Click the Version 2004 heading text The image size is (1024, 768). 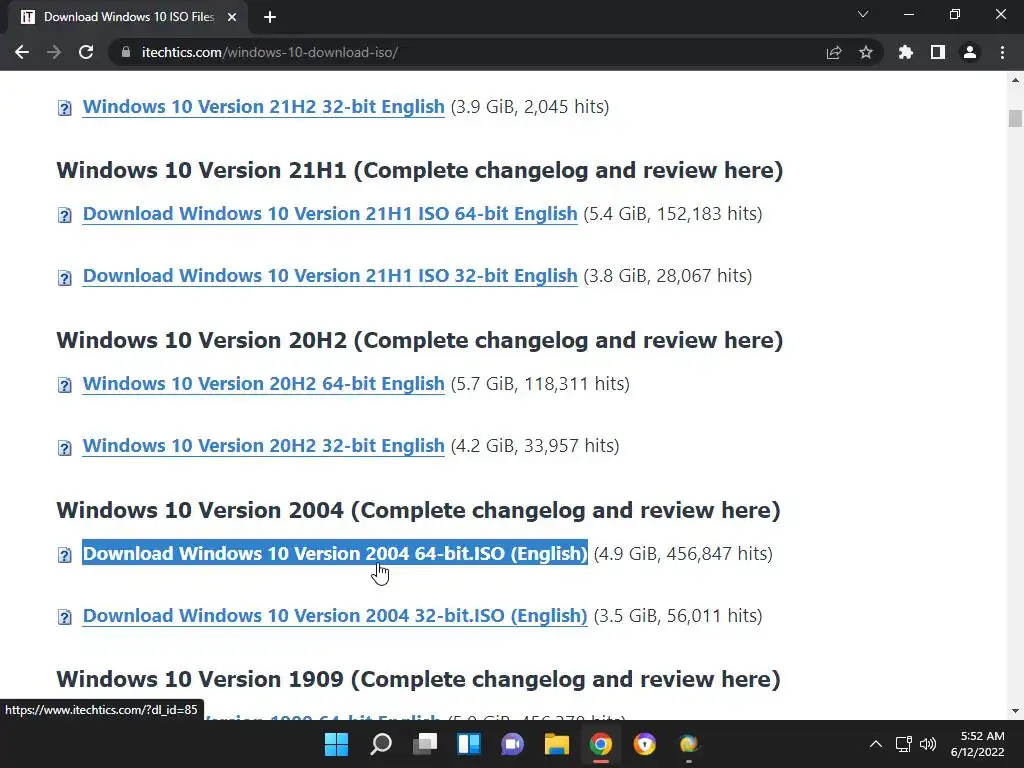point(418,510)
